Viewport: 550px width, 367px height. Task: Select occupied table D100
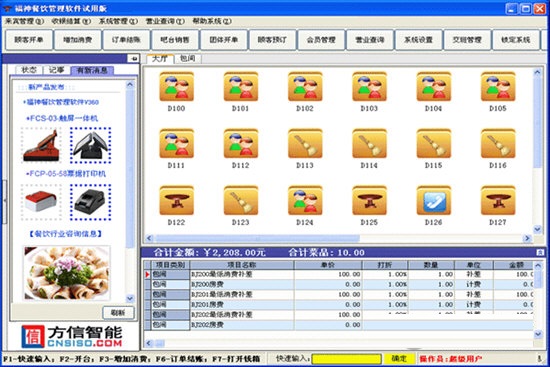[176, 86]
